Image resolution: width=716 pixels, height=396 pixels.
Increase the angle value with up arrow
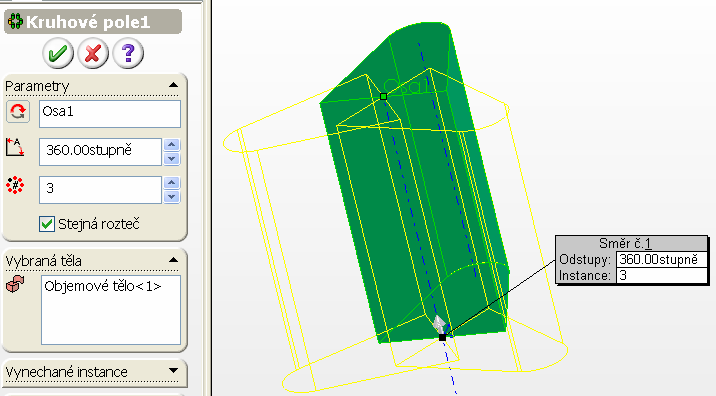pos(172,145)
